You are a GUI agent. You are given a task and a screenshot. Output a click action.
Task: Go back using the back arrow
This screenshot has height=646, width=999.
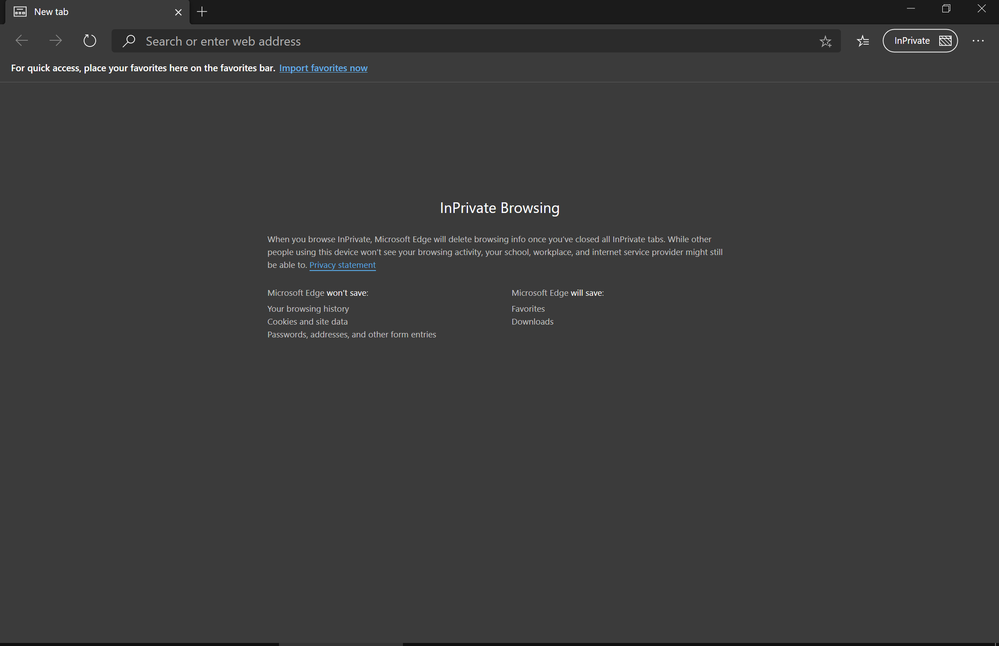tap(22, 41)
